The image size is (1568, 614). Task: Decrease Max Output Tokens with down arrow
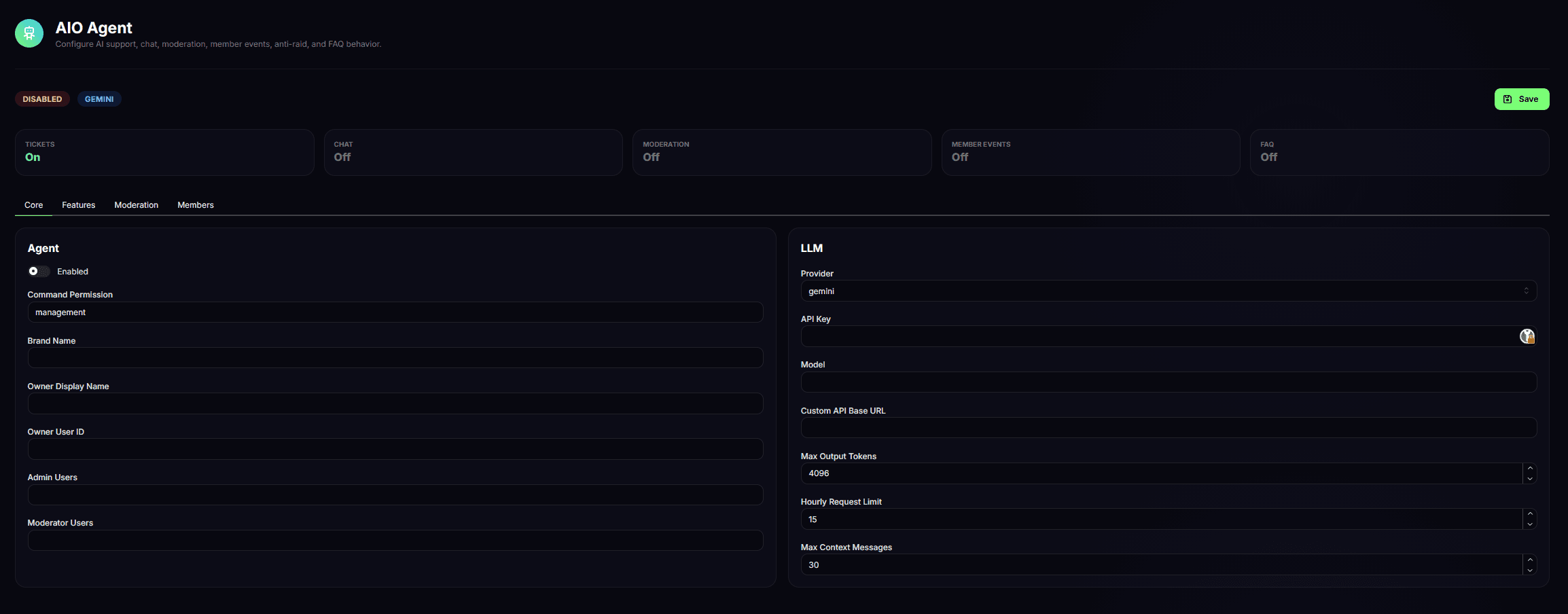point(1530,479)
